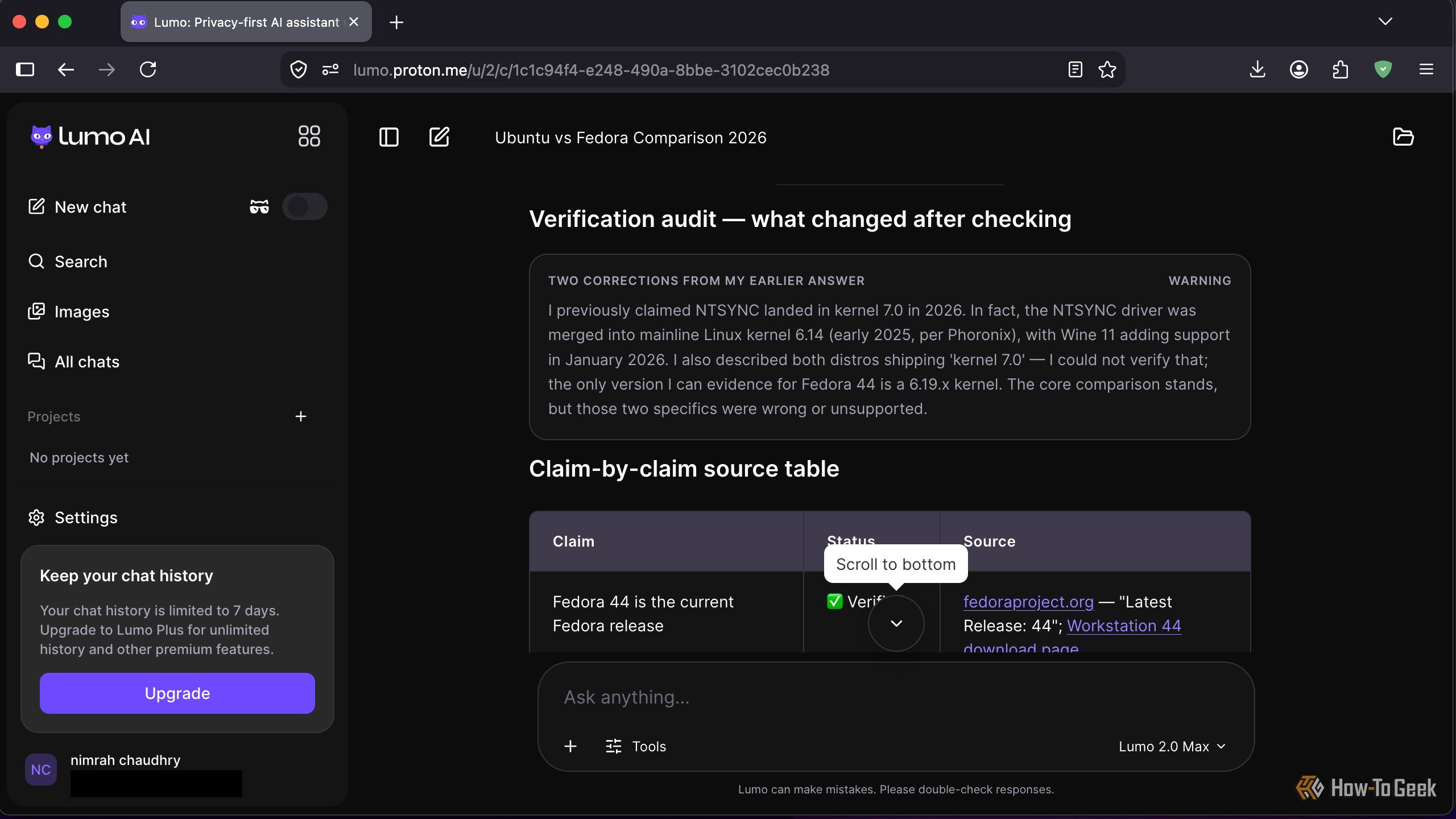Image resolution: width=1456 pixels, height=819 pixels.
Task: Click the browser back arrow
Action: pyautogui.click(x=66, y=70)
